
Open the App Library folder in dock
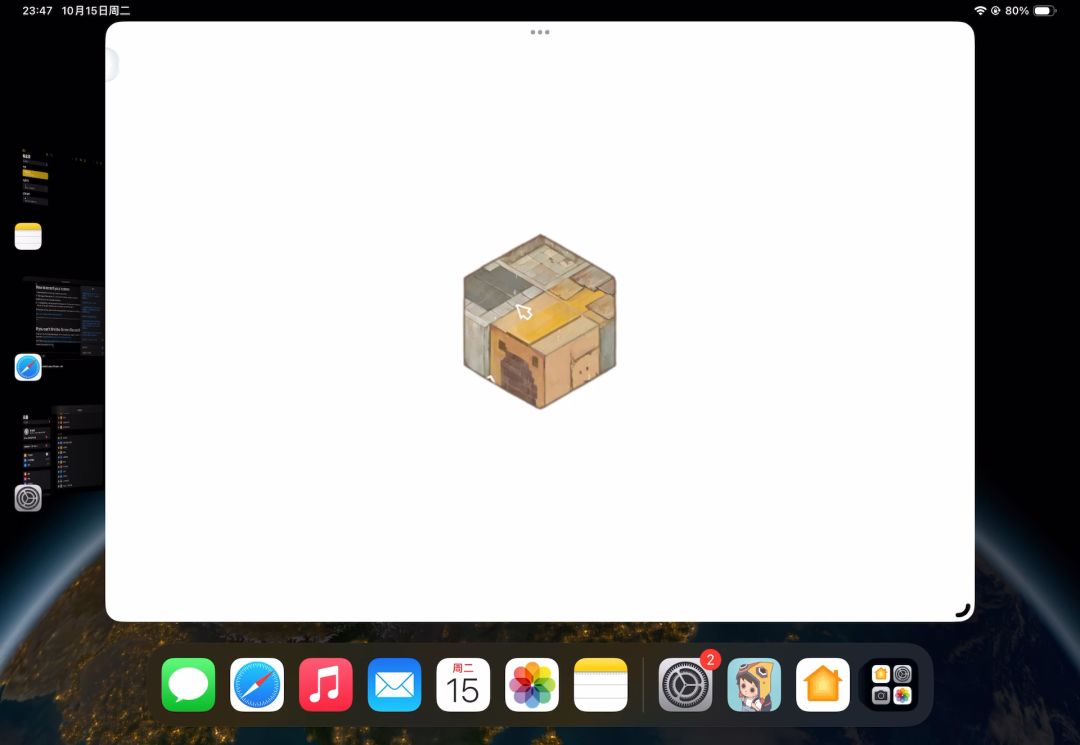tap(891, 684)
